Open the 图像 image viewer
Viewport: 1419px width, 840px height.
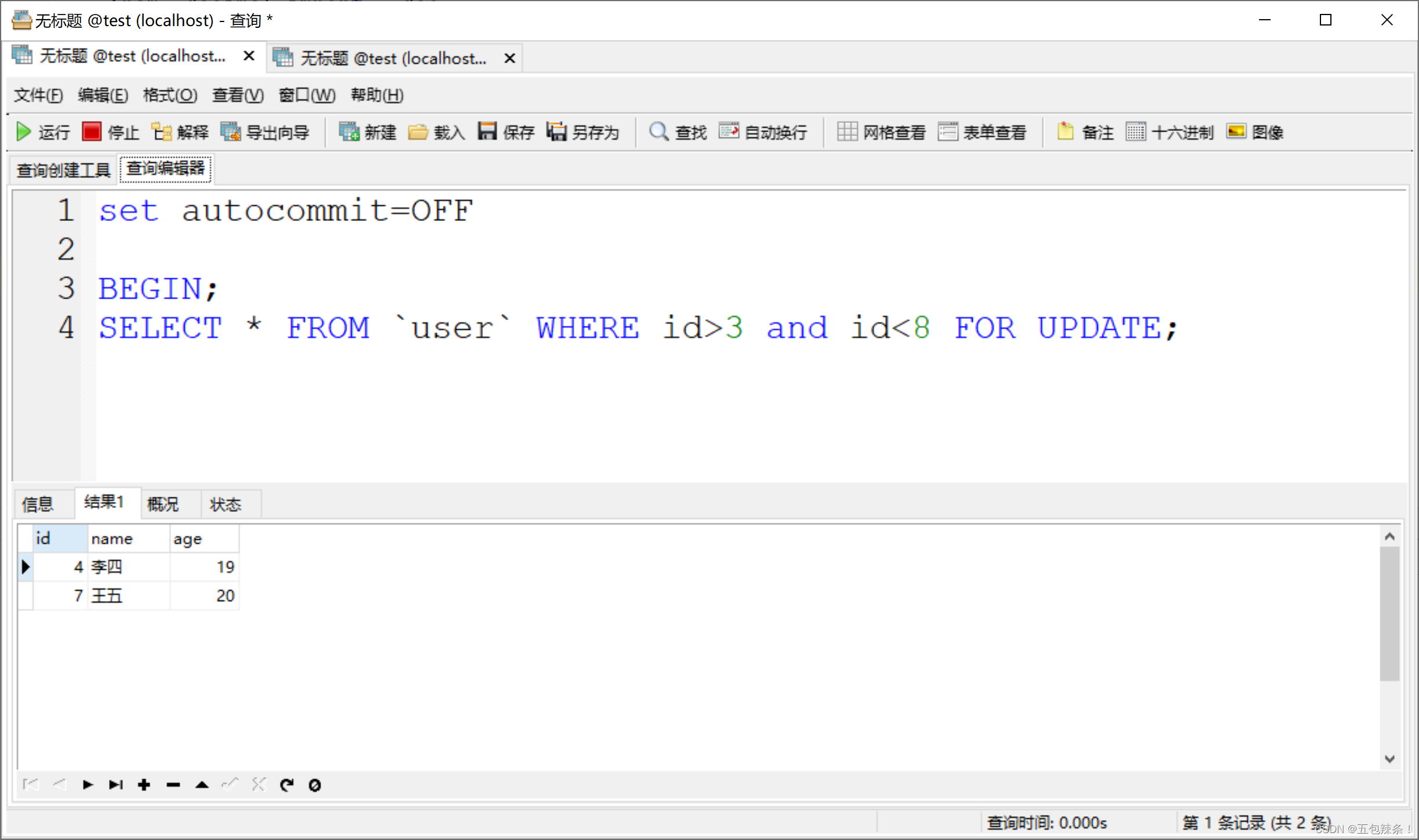pos(1255,132)
